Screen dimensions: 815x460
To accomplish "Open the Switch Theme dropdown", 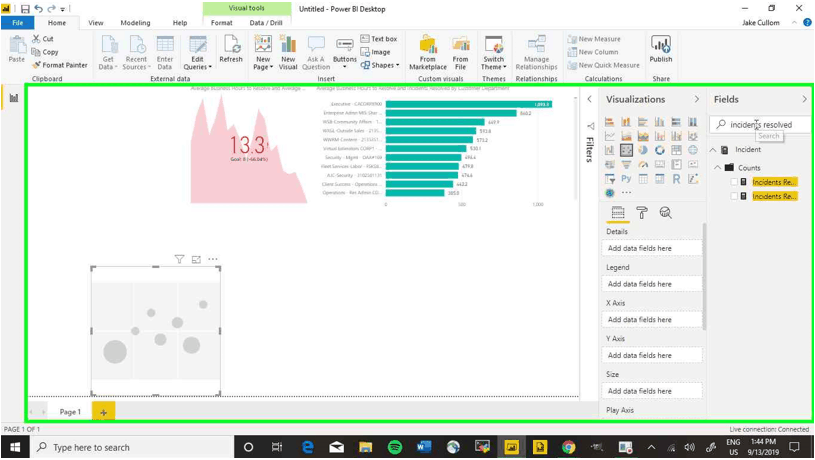I will click(x=494, y=52).
